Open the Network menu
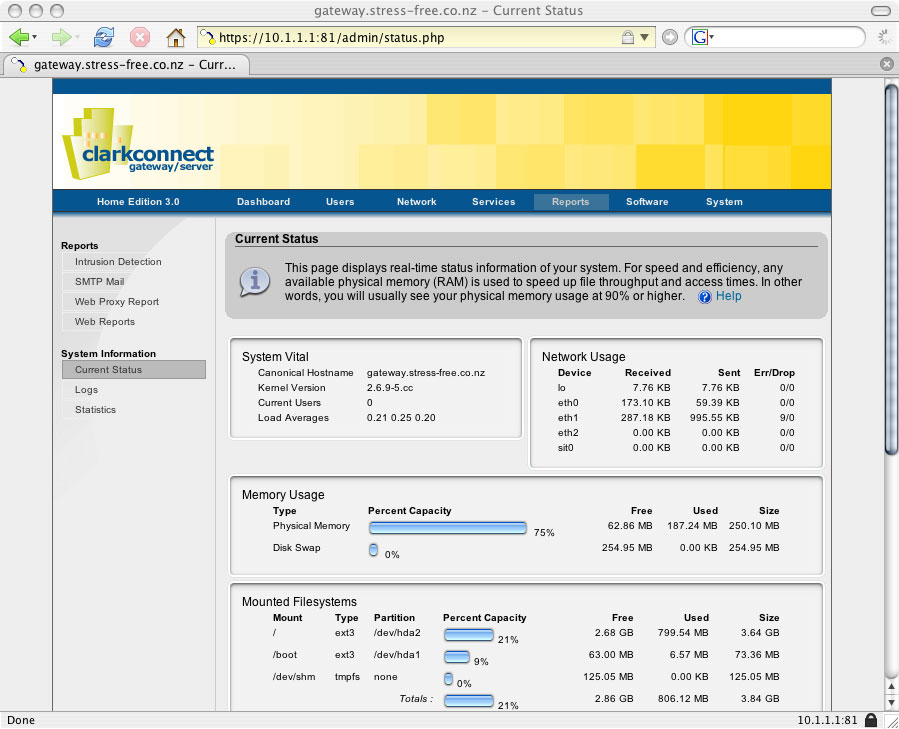 [x=417, y=202]
